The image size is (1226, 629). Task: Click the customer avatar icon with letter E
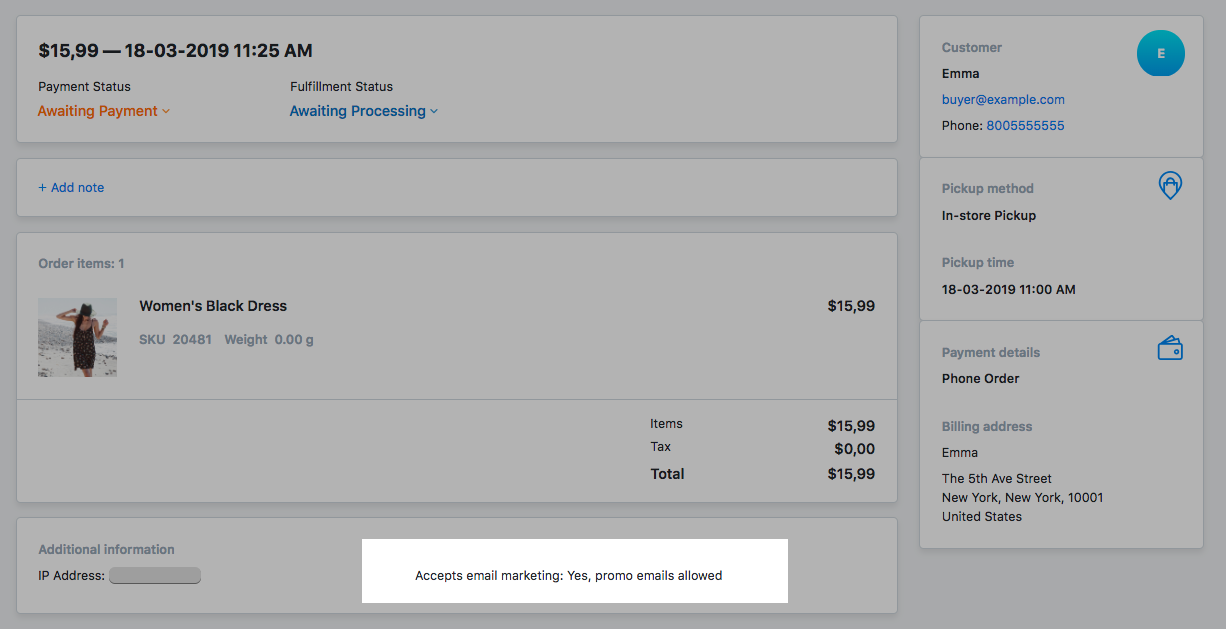click(x=1161, y=53)
